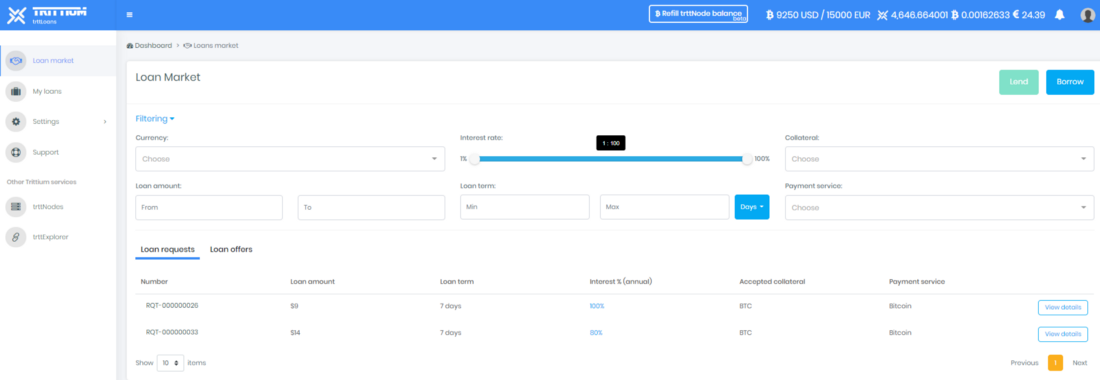Image resolution: width=1100 pixels, height=380 pixels.
Task: Click the Loans market breadcrumb
Action: (x=211, y=46)
